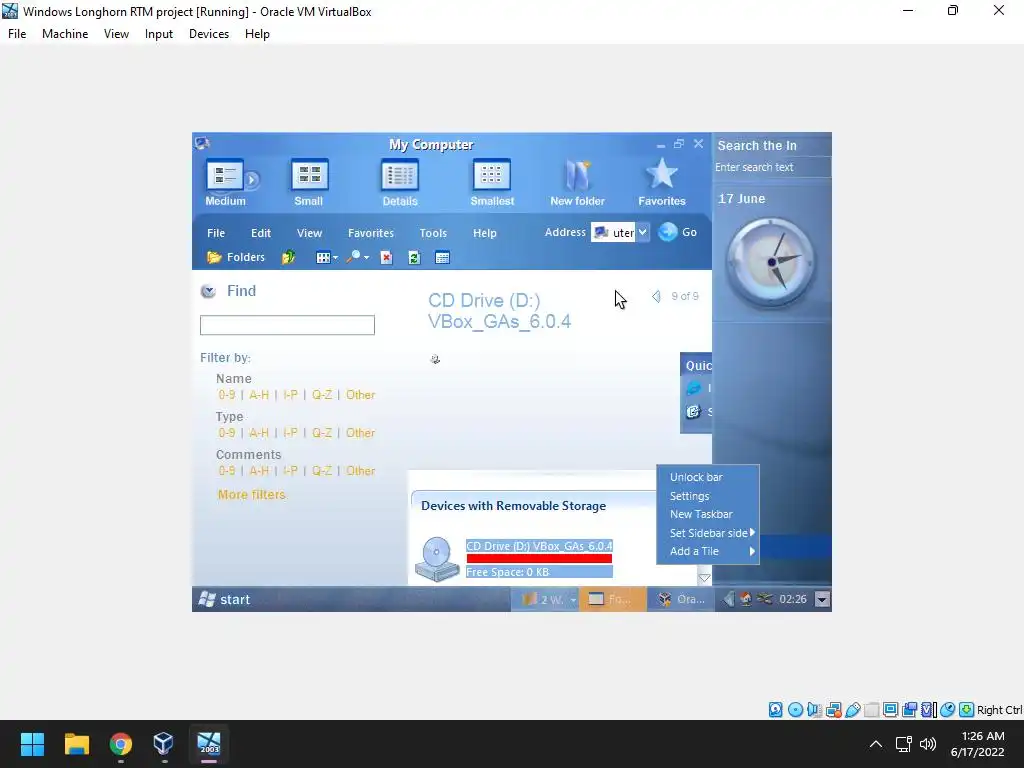The height and width of the screenshot is (768, 1024).
Task: Click the Enter search text field
Action: click(x=772, y=167)
